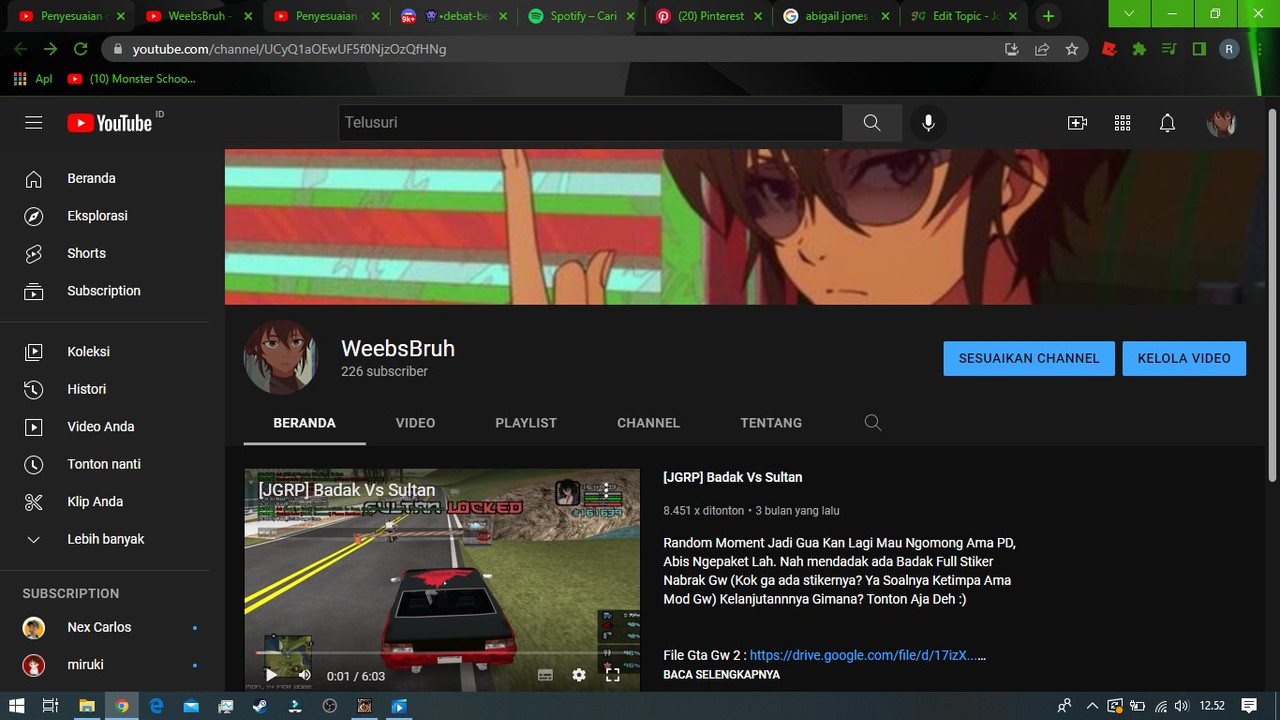Open the Create video camera icon

pyautogui.click(x=1077, y=123)
